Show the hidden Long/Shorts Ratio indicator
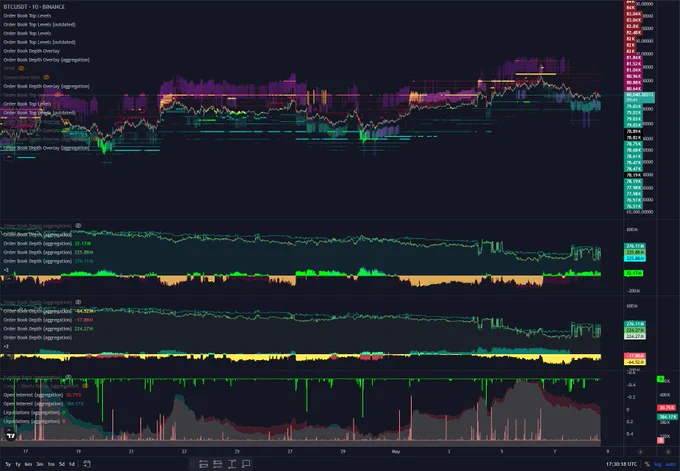Screen dimensions: 680x471 pyautogui.click(x=85, y=386)
